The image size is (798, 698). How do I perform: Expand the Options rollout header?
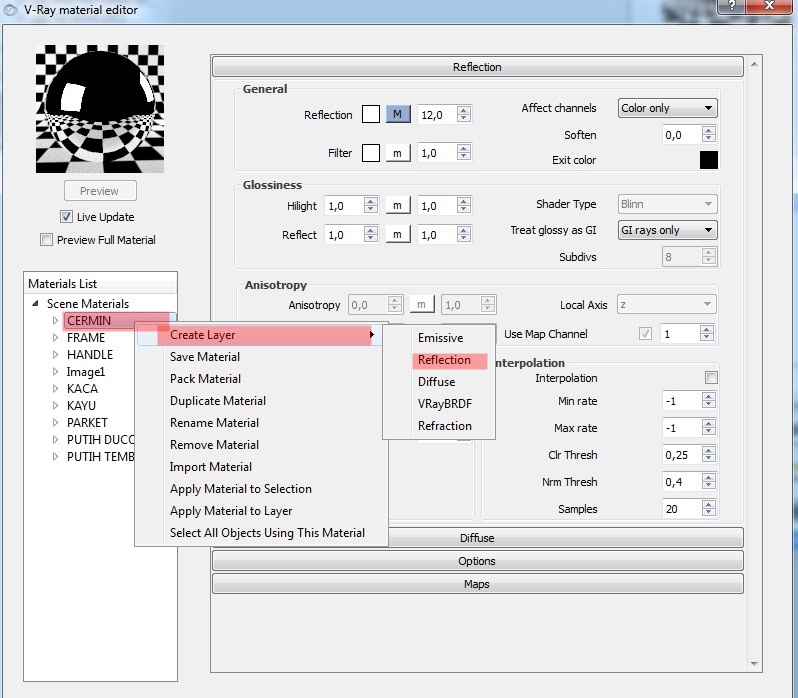tap(477, 561)
